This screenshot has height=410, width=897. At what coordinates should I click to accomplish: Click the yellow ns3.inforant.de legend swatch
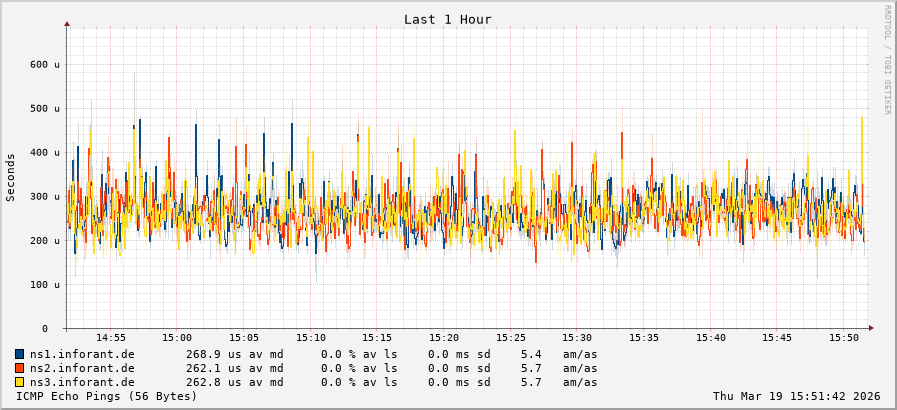[x=20, y=382]
